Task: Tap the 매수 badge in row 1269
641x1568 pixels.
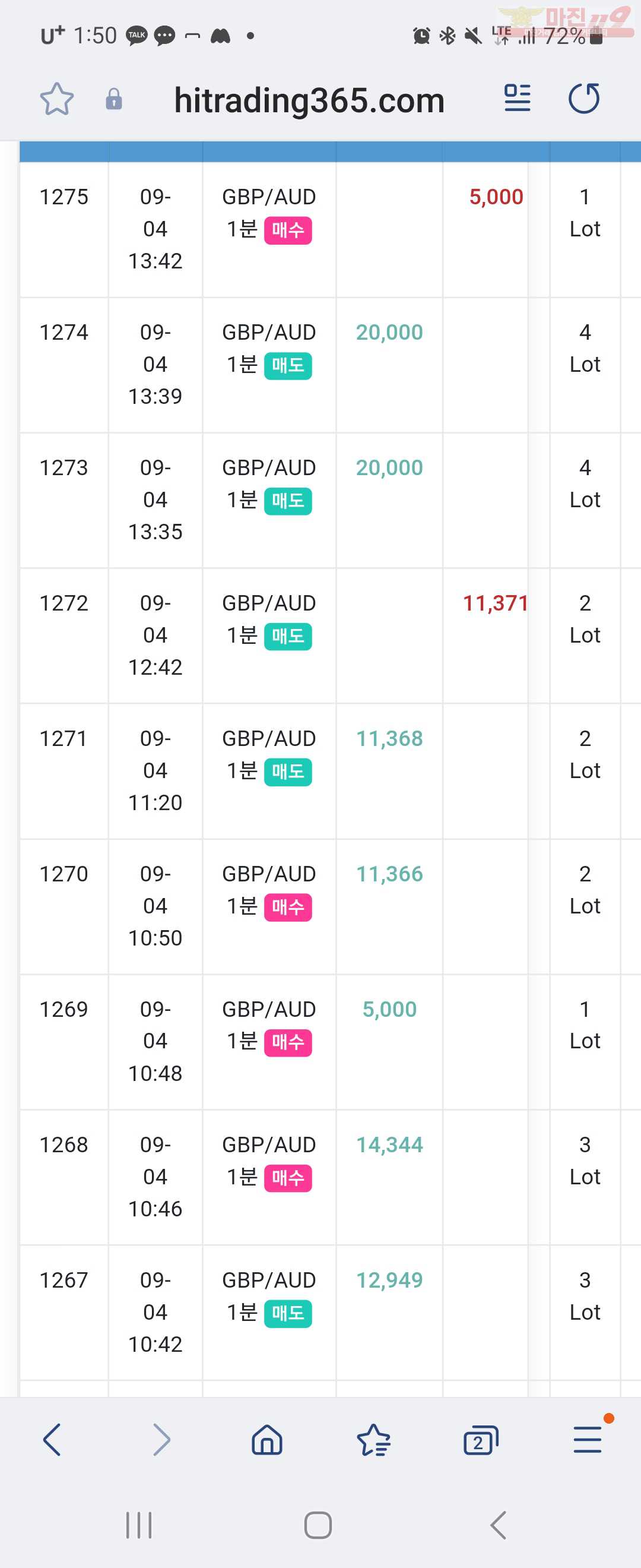Action: pos(288,1043)
